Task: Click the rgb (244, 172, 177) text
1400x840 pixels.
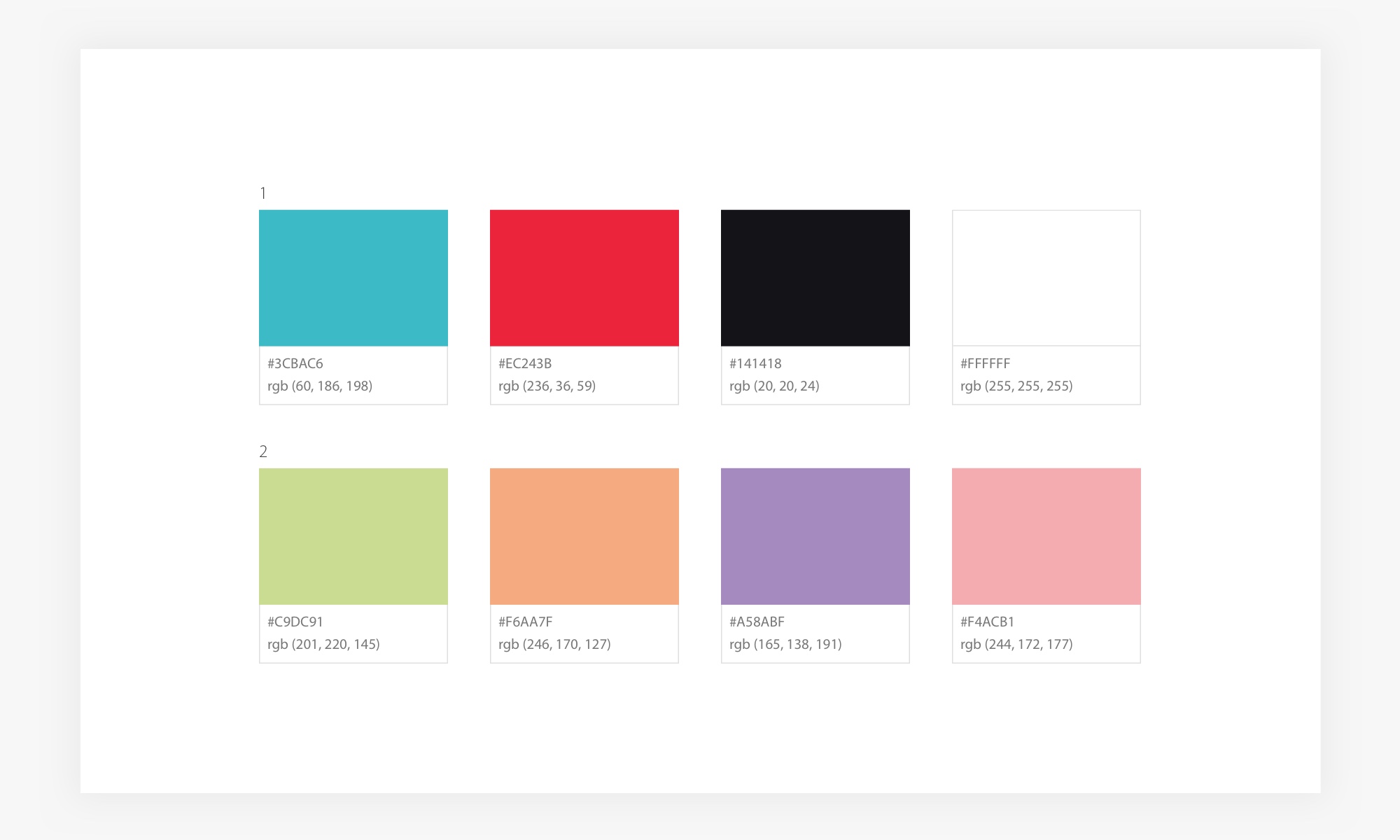Action: 1016,644
